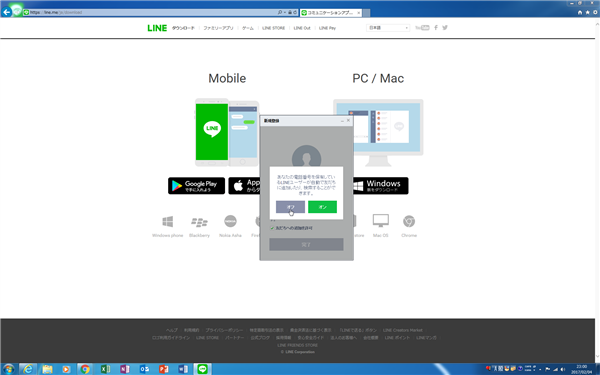600x375 pixels.
Task: Open the browser home icon
Action: pos(580,12)
